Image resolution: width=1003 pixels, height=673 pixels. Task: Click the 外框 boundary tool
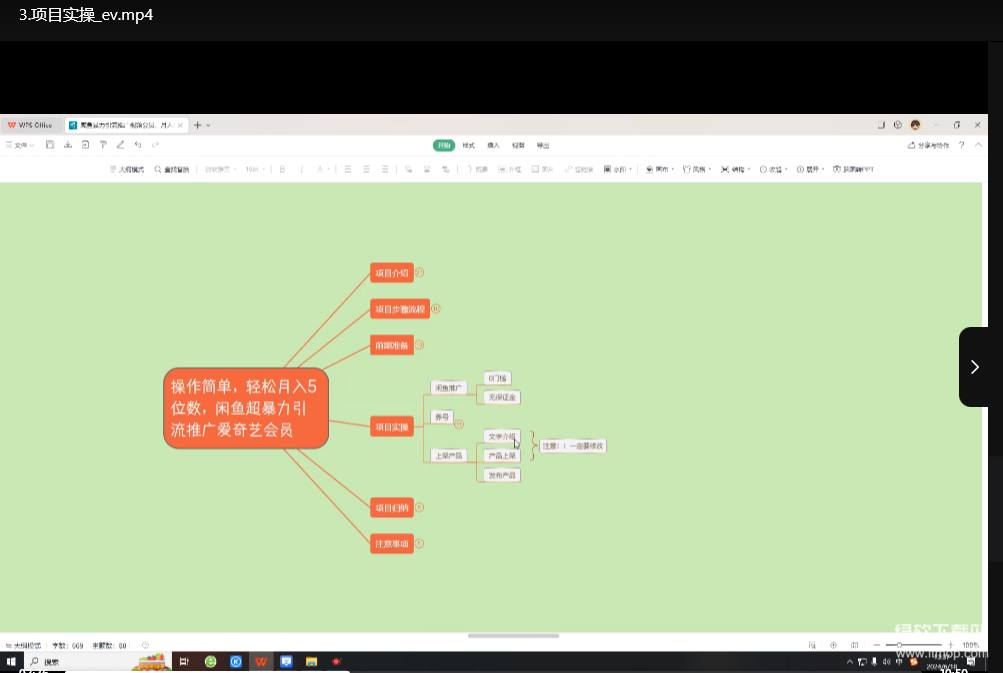(510, 170)
